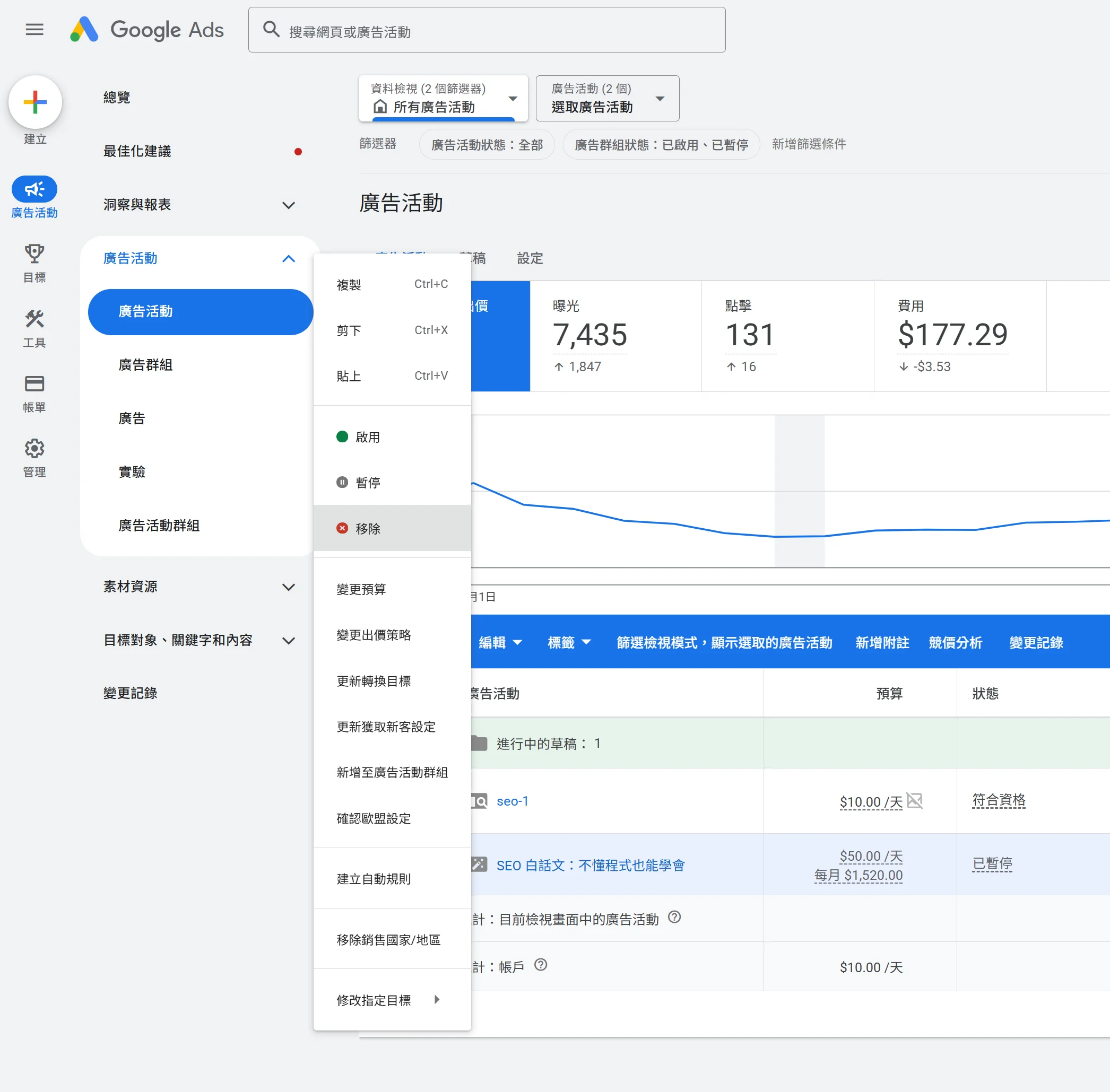This screenshot has height=1092, width=1110.
Task: Open 工具 wrench rail icon
Action: click(34, 318)
